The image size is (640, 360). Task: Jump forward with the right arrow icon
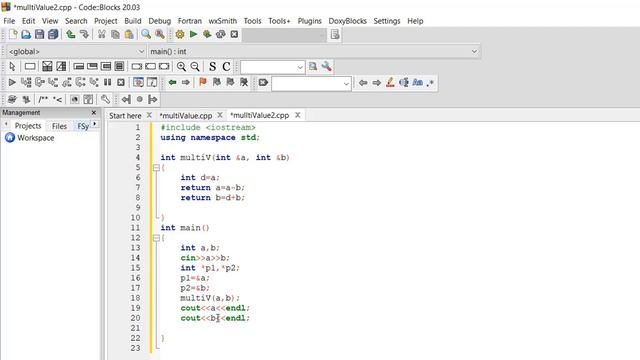tap(186, 82)
